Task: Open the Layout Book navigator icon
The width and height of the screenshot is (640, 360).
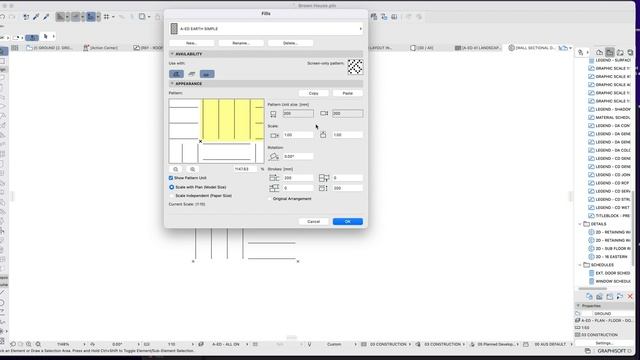Action: tap(620, 52)
